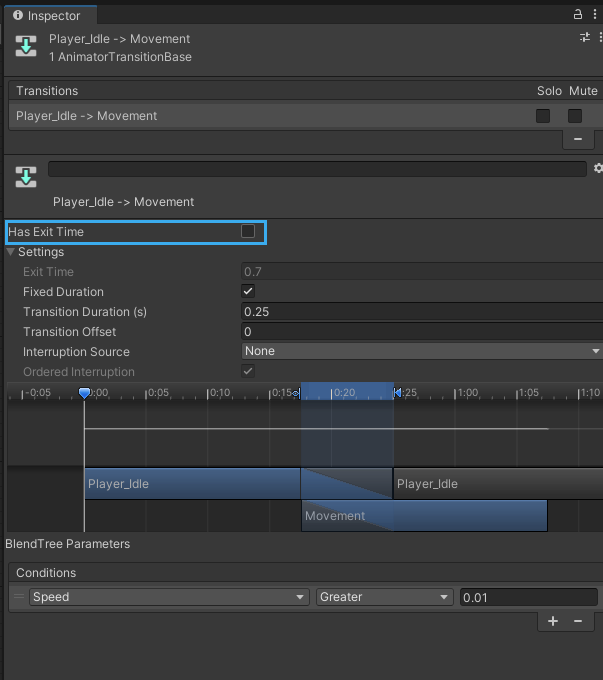Select the Inspector tab

(48, 15)
